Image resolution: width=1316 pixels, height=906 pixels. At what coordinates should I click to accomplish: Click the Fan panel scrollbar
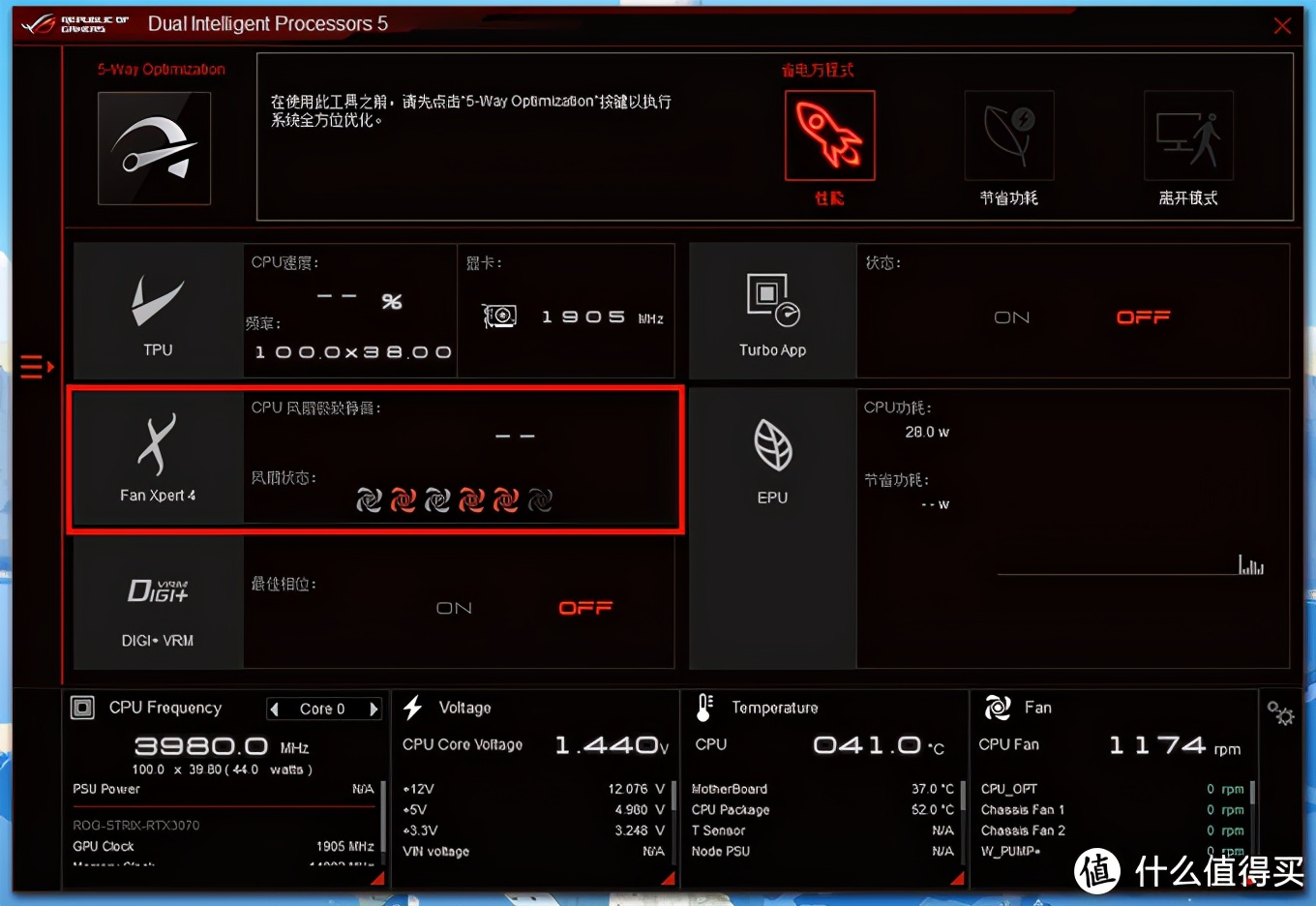click(1253, 793)
